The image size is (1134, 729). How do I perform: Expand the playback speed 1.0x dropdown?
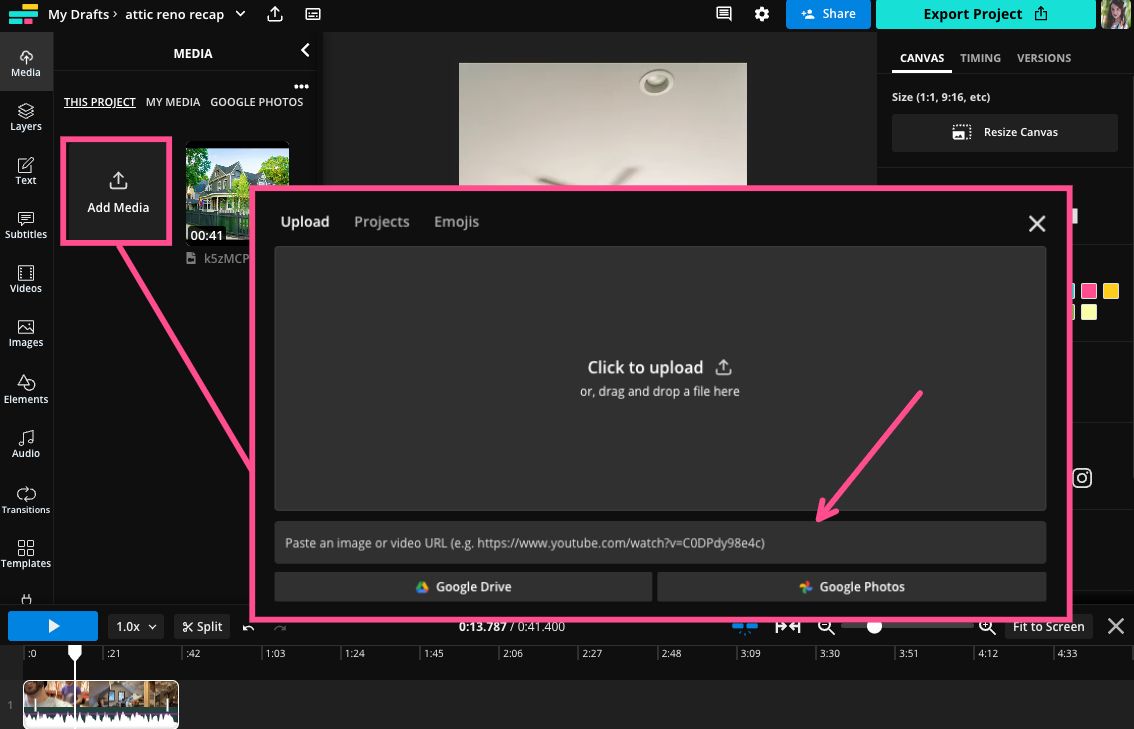tap(136, 627)
